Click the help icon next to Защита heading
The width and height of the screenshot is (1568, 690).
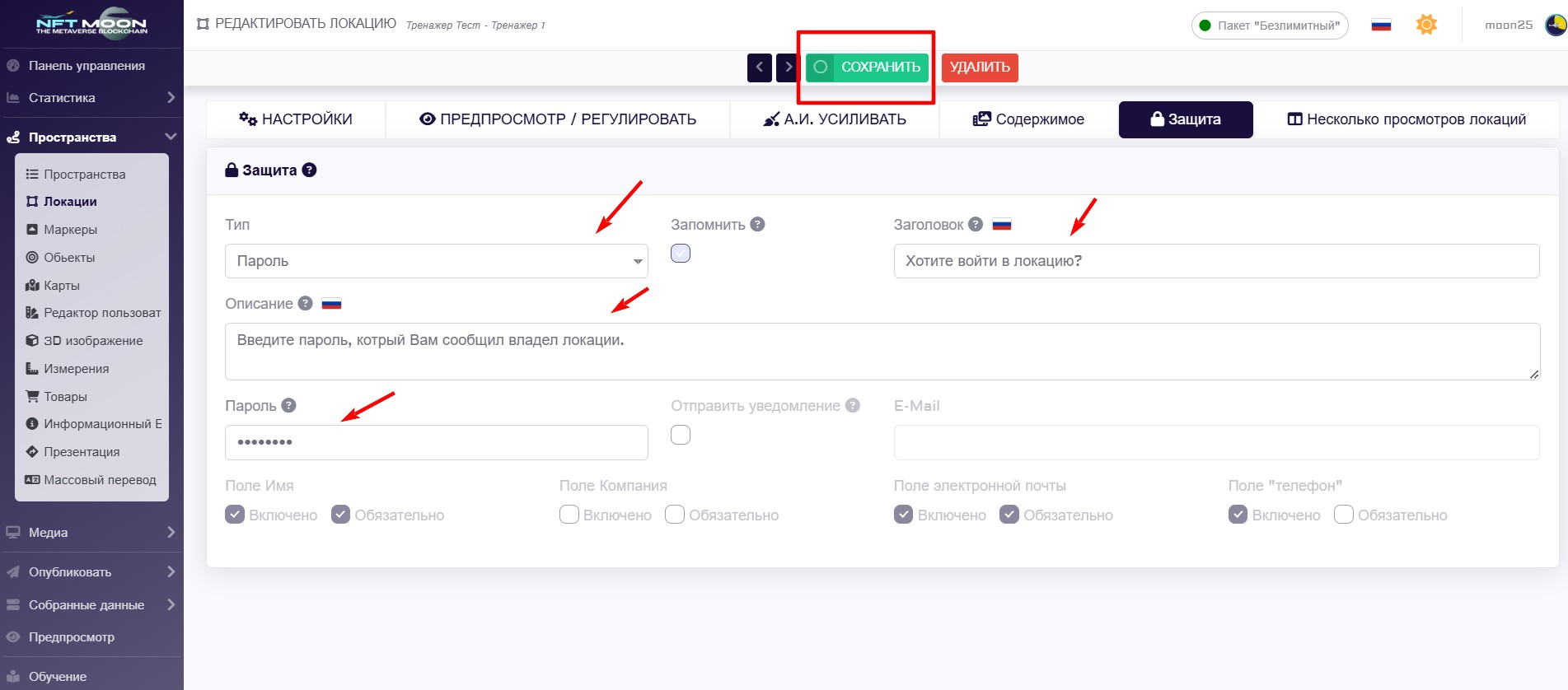point(309,170)
